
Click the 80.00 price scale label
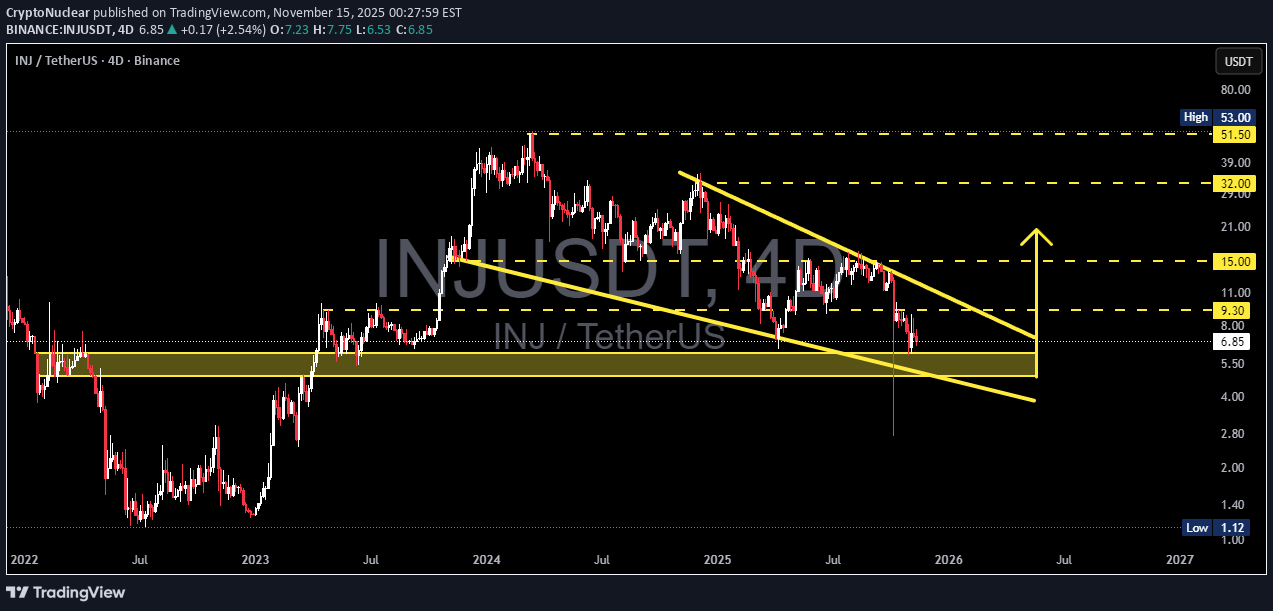click(x=1235, y=89)
